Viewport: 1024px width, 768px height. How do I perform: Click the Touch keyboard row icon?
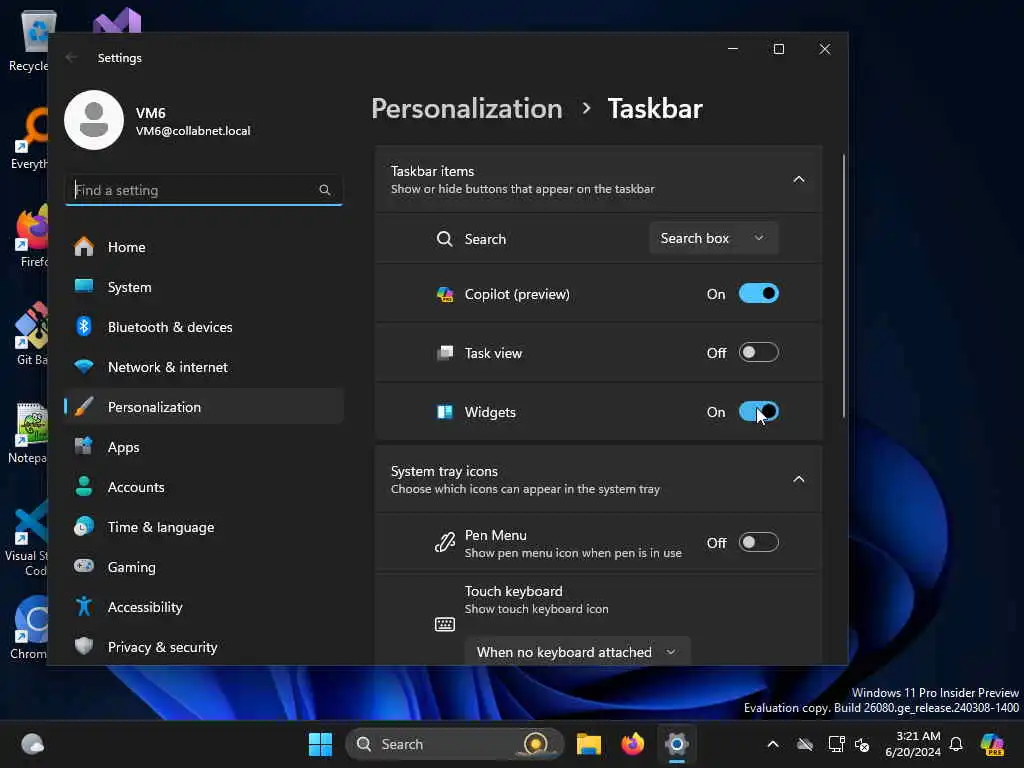(x=445, y=624)
